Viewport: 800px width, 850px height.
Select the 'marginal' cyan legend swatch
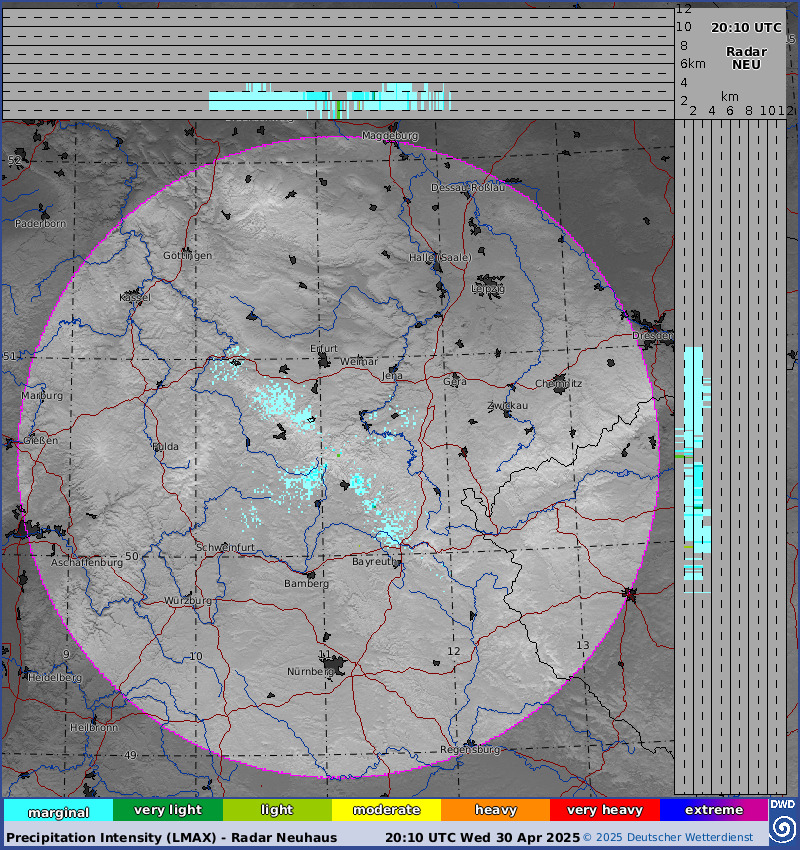pos(58,810)
